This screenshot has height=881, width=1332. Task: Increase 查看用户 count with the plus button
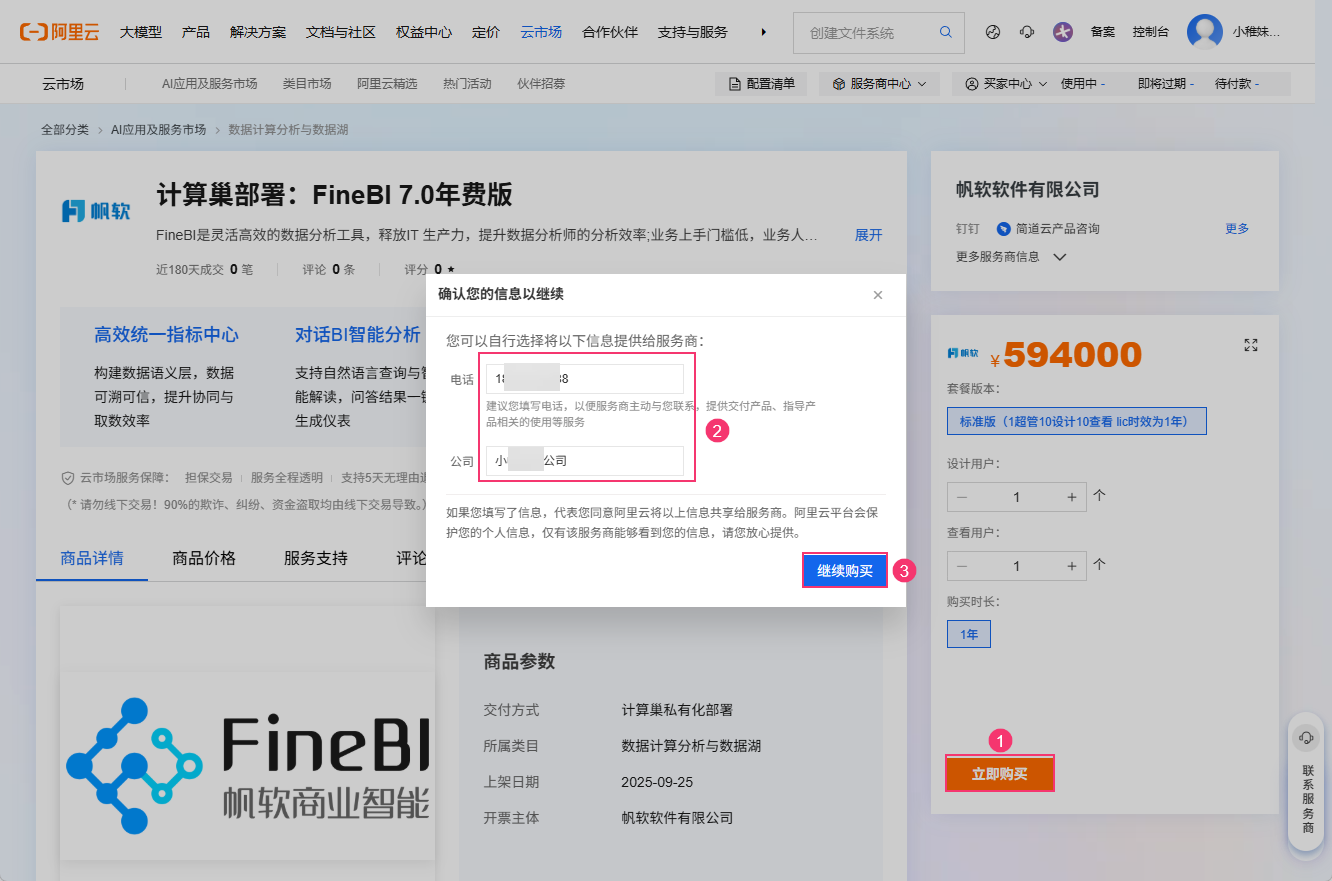click(x=1072, y=566)
